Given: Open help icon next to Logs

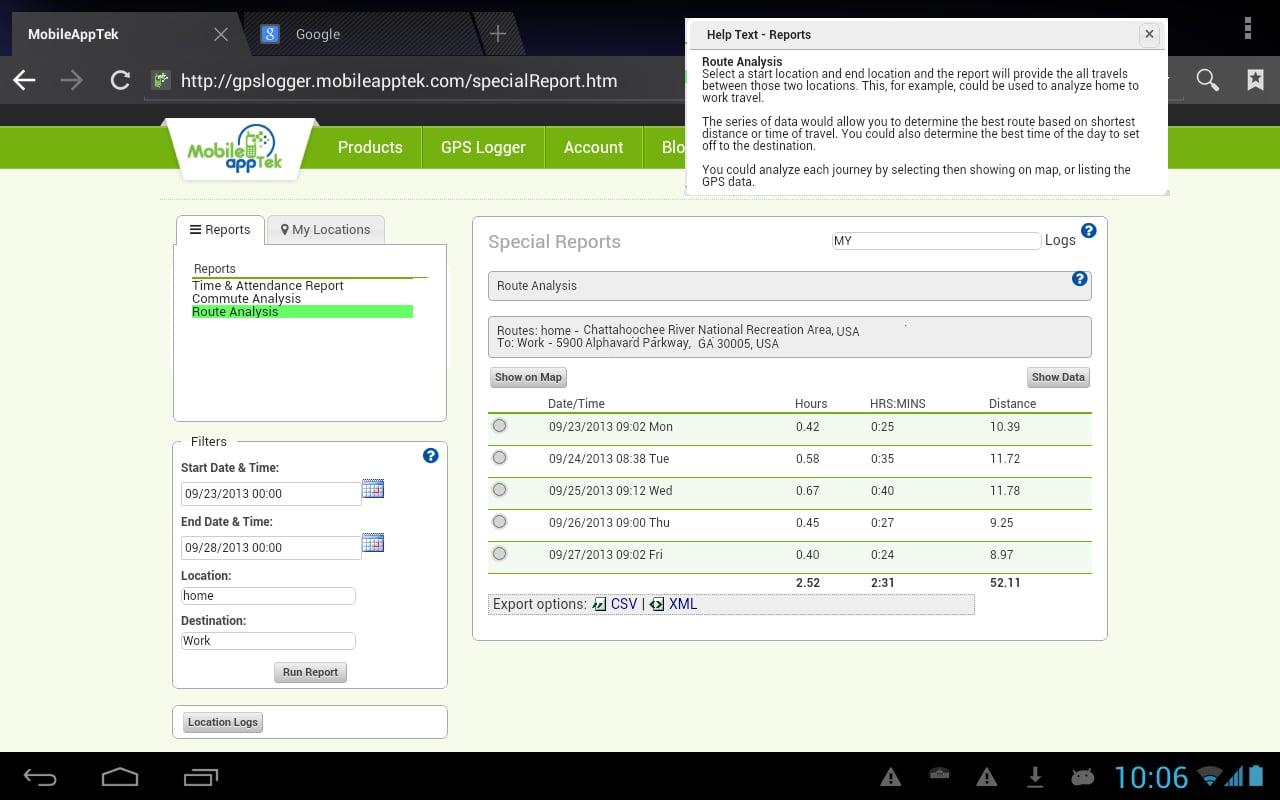Looking at the screenshot, I should point(1089,230).
